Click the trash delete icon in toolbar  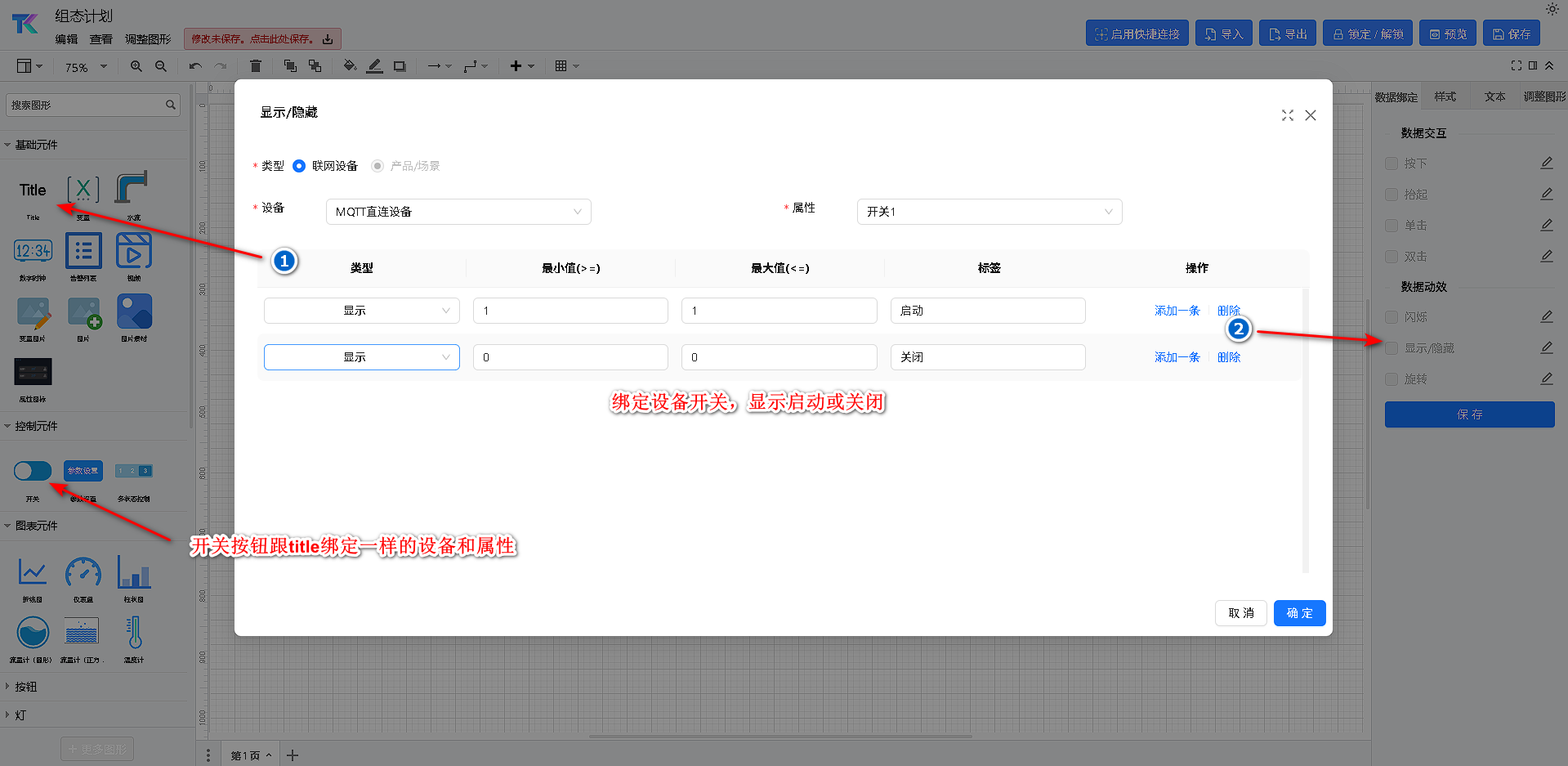click(256, 66)
